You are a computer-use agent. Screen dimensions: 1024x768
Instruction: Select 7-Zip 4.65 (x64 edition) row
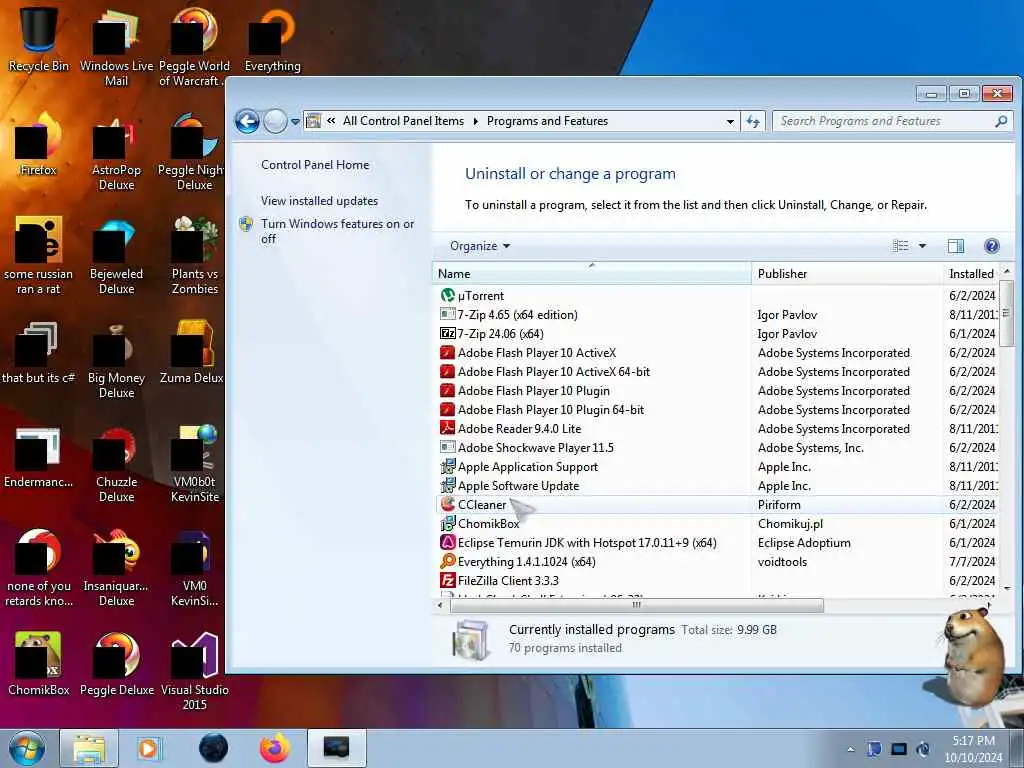click(716, 315)
